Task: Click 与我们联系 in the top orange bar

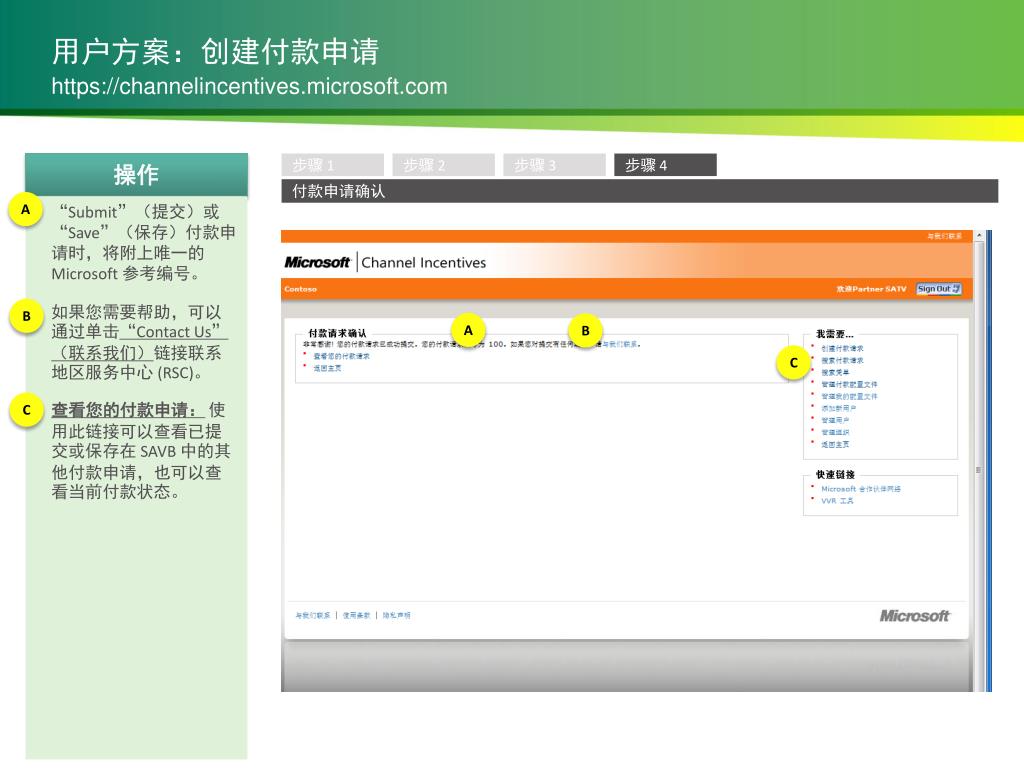Action: coord(944,236)
